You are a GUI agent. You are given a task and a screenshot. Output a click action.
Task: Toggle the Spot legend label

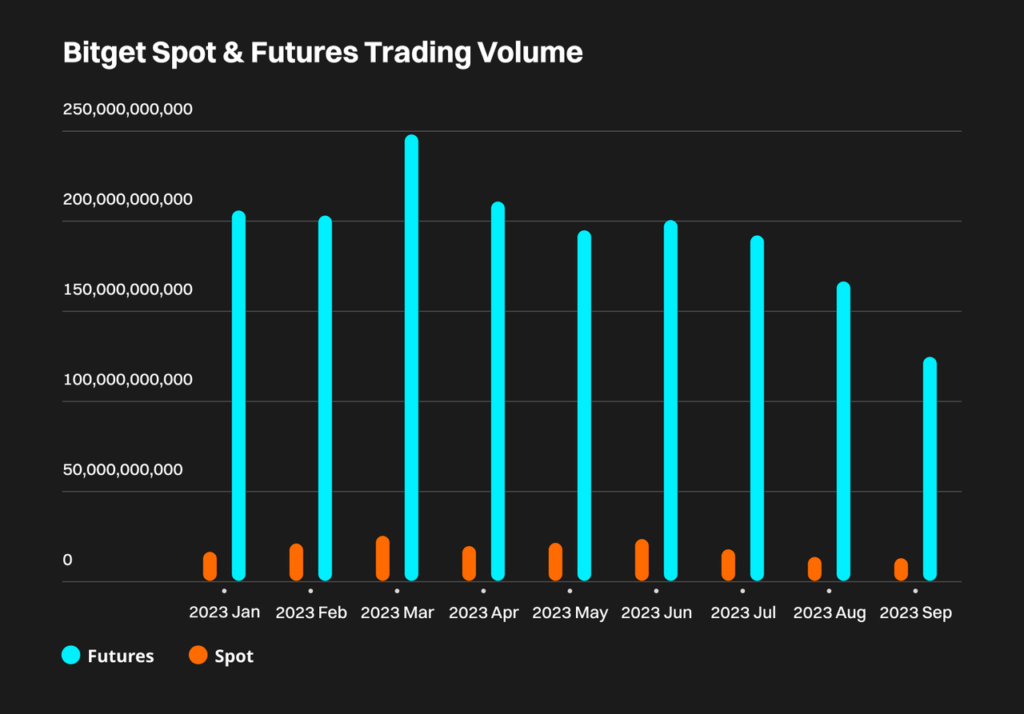click(x=234, y=656)
